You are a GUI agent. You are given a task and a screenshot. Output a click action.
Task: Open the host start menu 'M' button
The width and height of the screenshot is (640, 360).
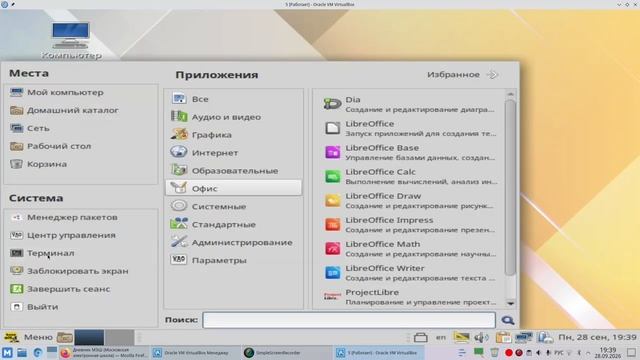click(x=7, y=353)
